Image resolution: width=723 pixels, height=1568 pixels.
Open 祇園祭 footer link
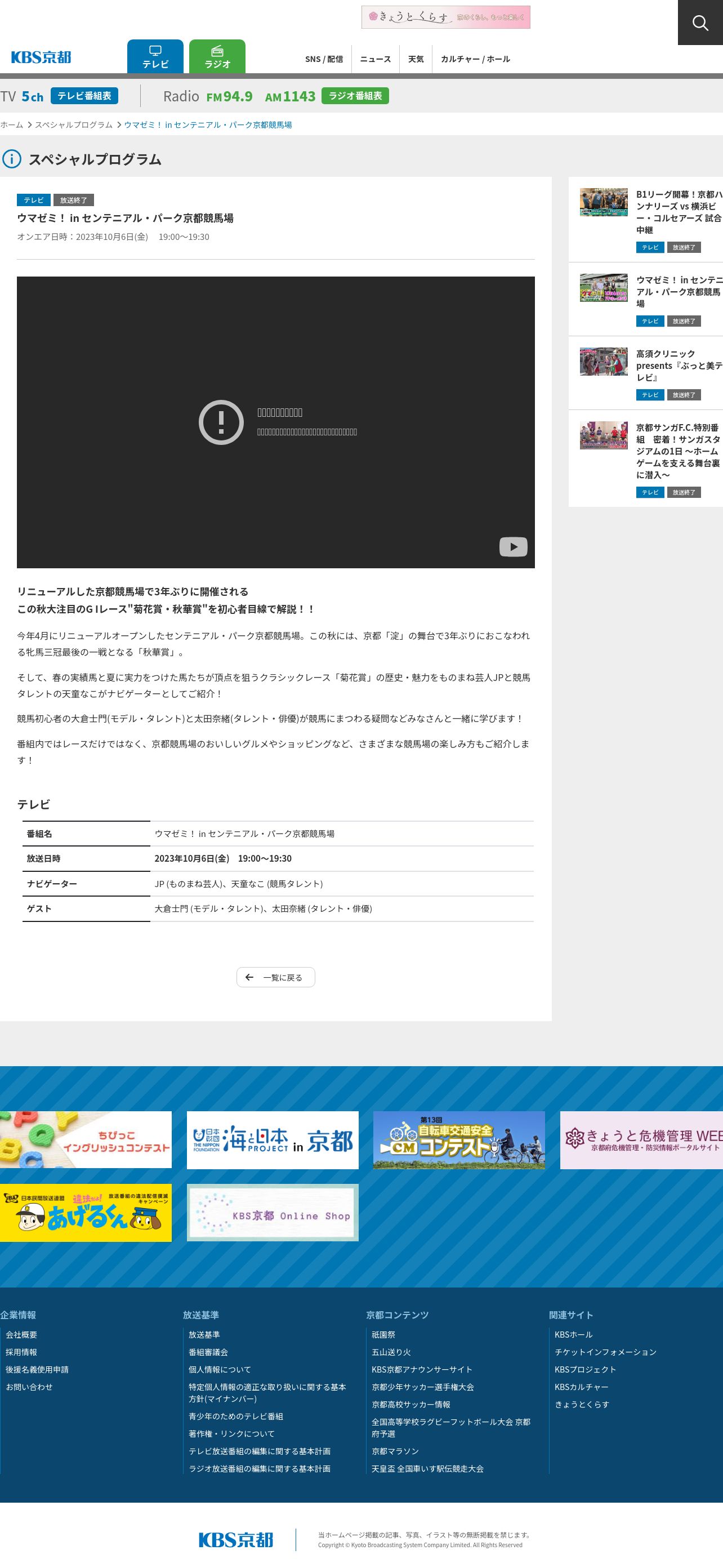(383, 1334)
